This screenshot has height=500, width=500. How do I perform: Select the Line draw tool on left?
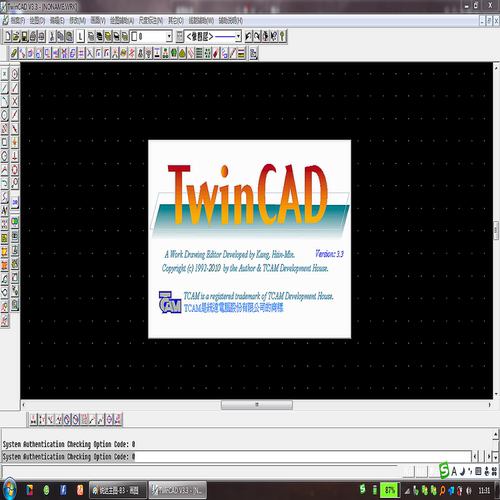(4, 88)
